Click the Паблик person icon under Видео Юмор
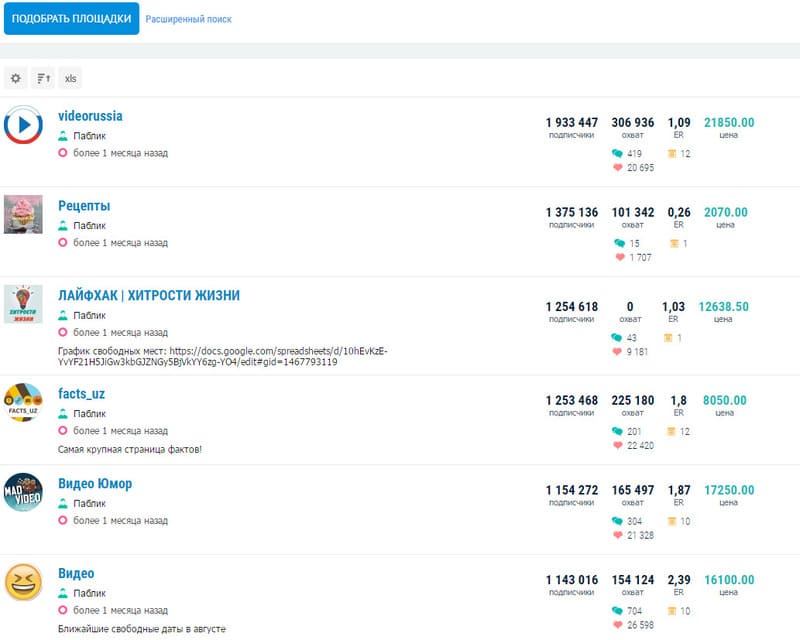This screenshot has height=640, width=800. point(63,504)
